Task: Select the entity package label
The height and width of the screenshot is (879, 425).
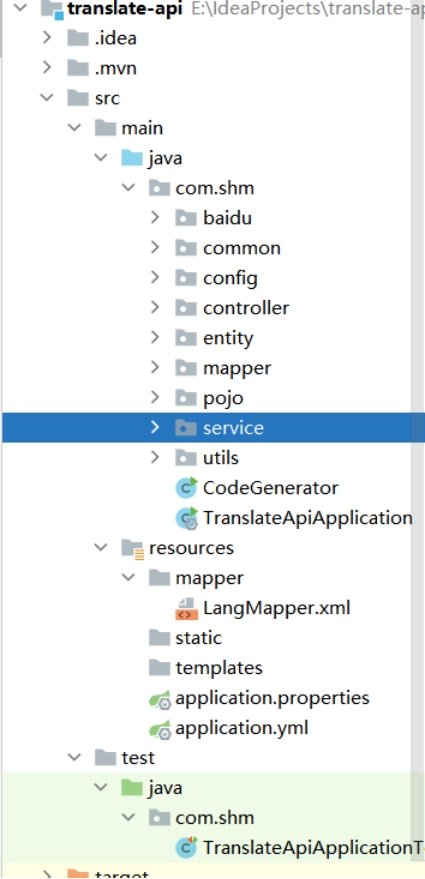Action: (228, 338)
